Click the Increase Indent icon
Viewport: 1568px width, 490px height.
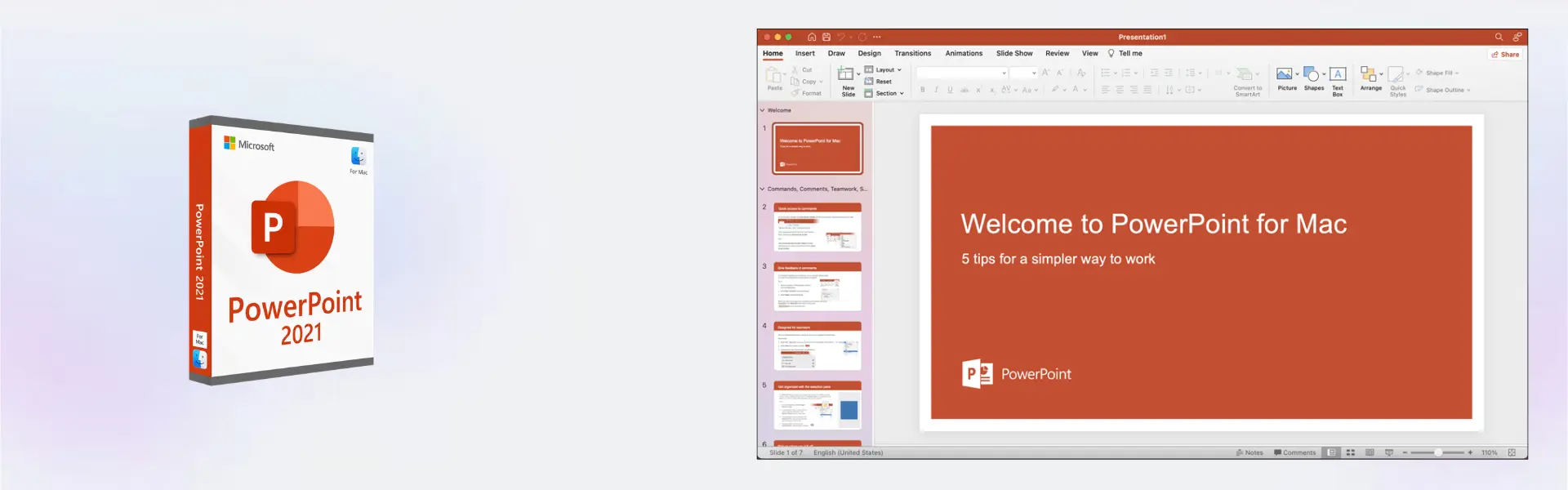tap(1169, 73)
